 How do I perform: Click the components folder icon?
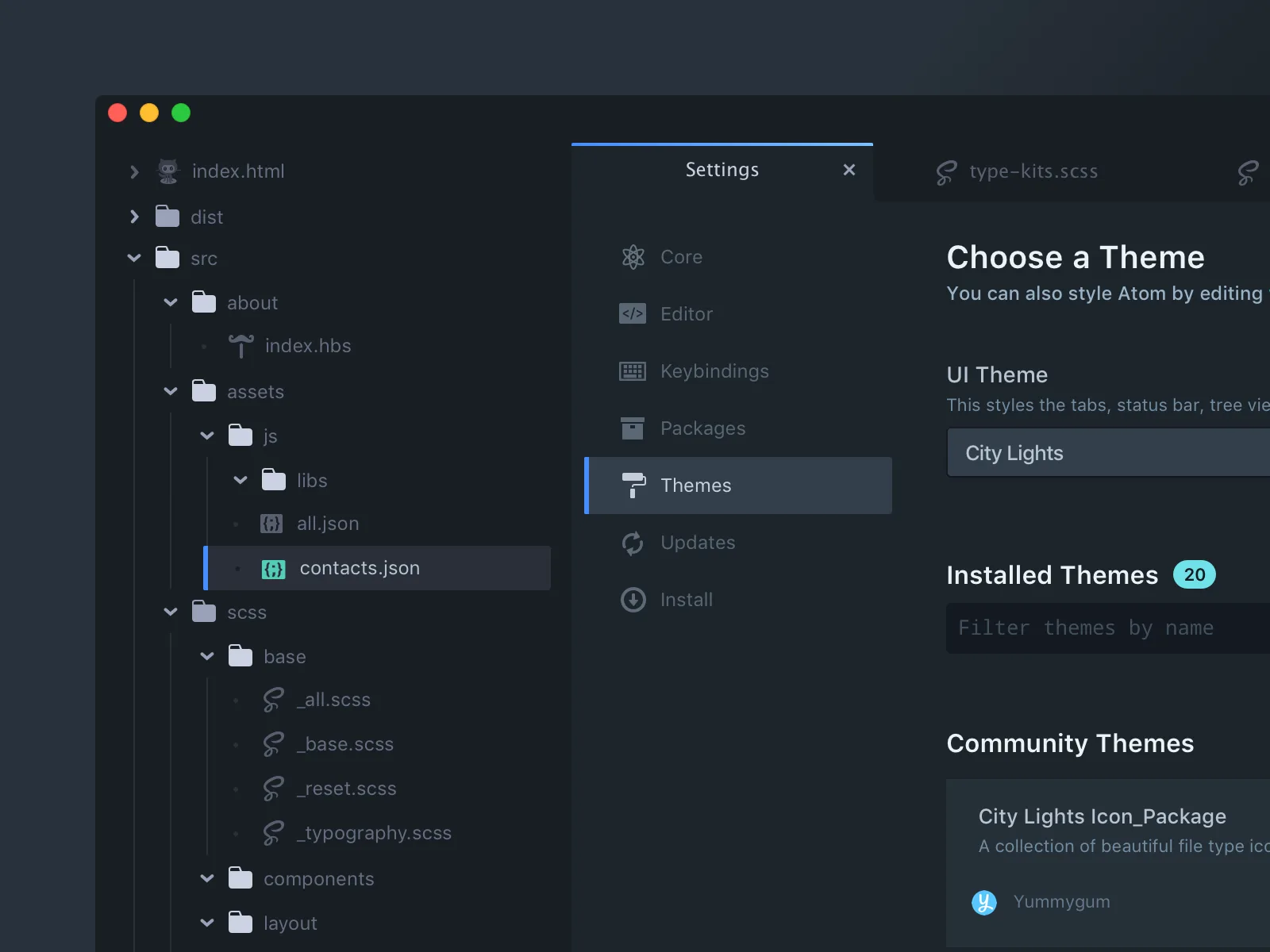(241, 877)
